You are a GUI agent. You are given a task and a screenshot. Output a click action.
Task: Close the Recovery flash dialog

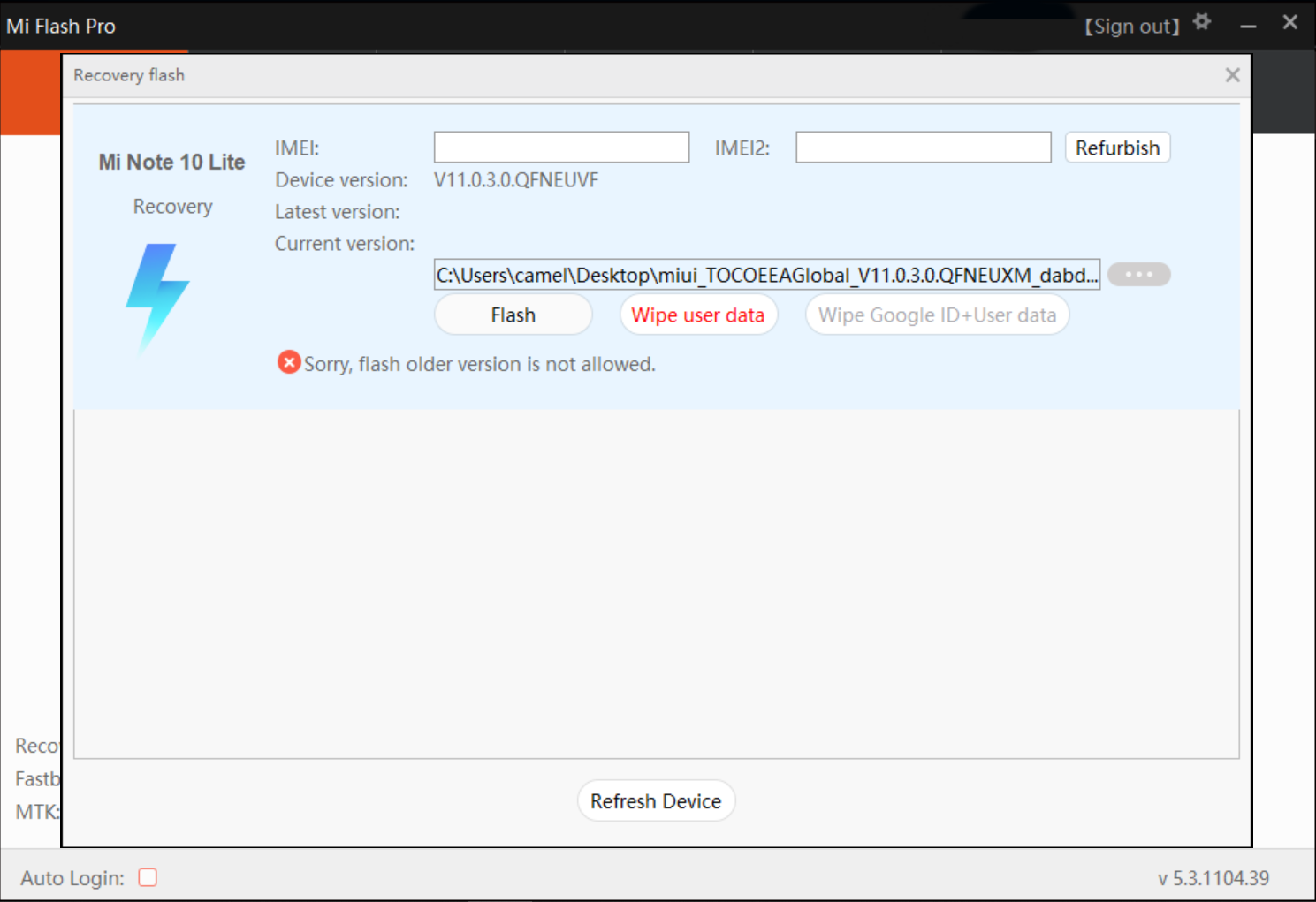pyautogui.click(x=1232, y=75)
